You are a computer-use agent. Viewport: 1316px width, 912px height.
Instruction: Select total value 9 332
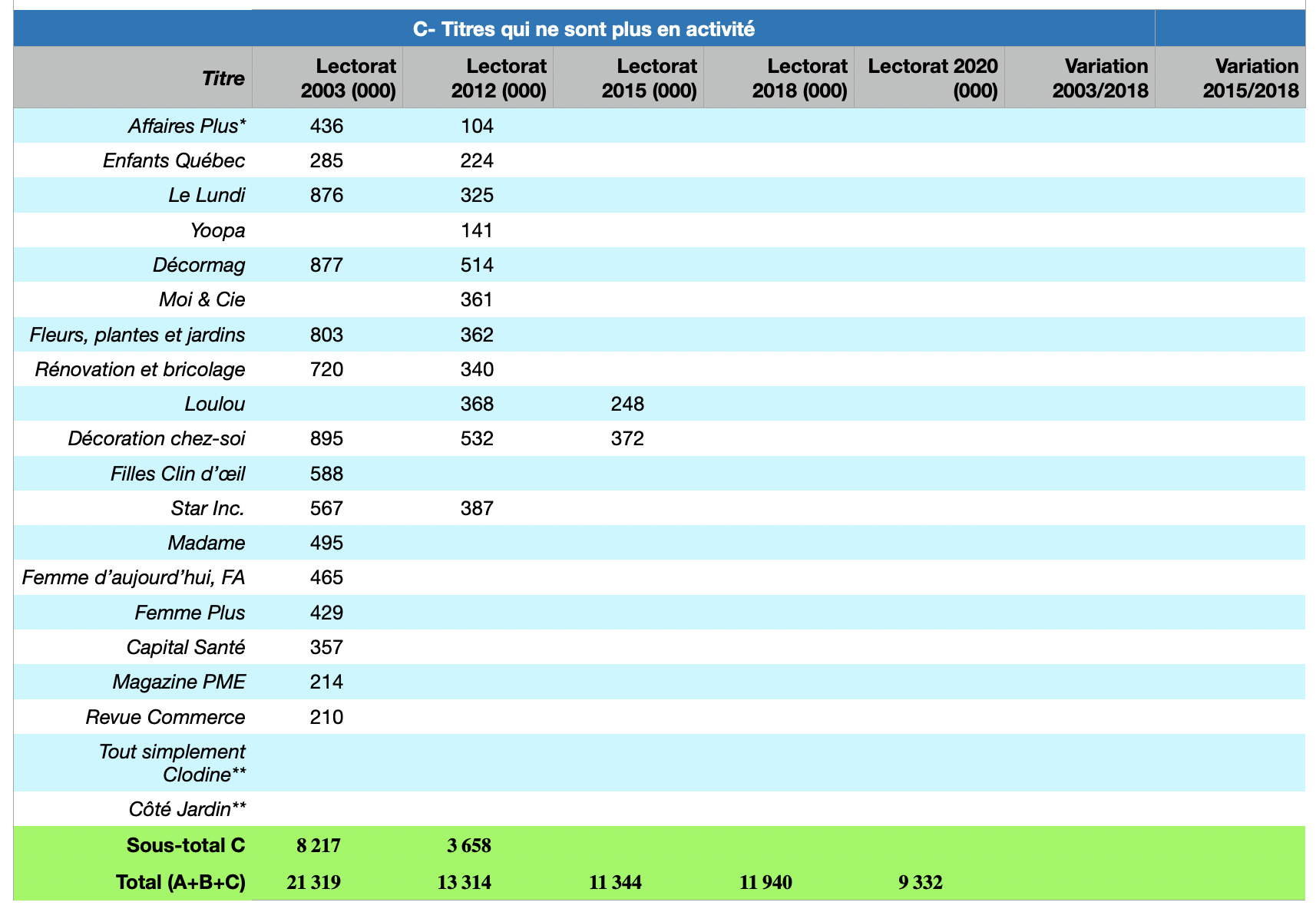tap(921, 883)
